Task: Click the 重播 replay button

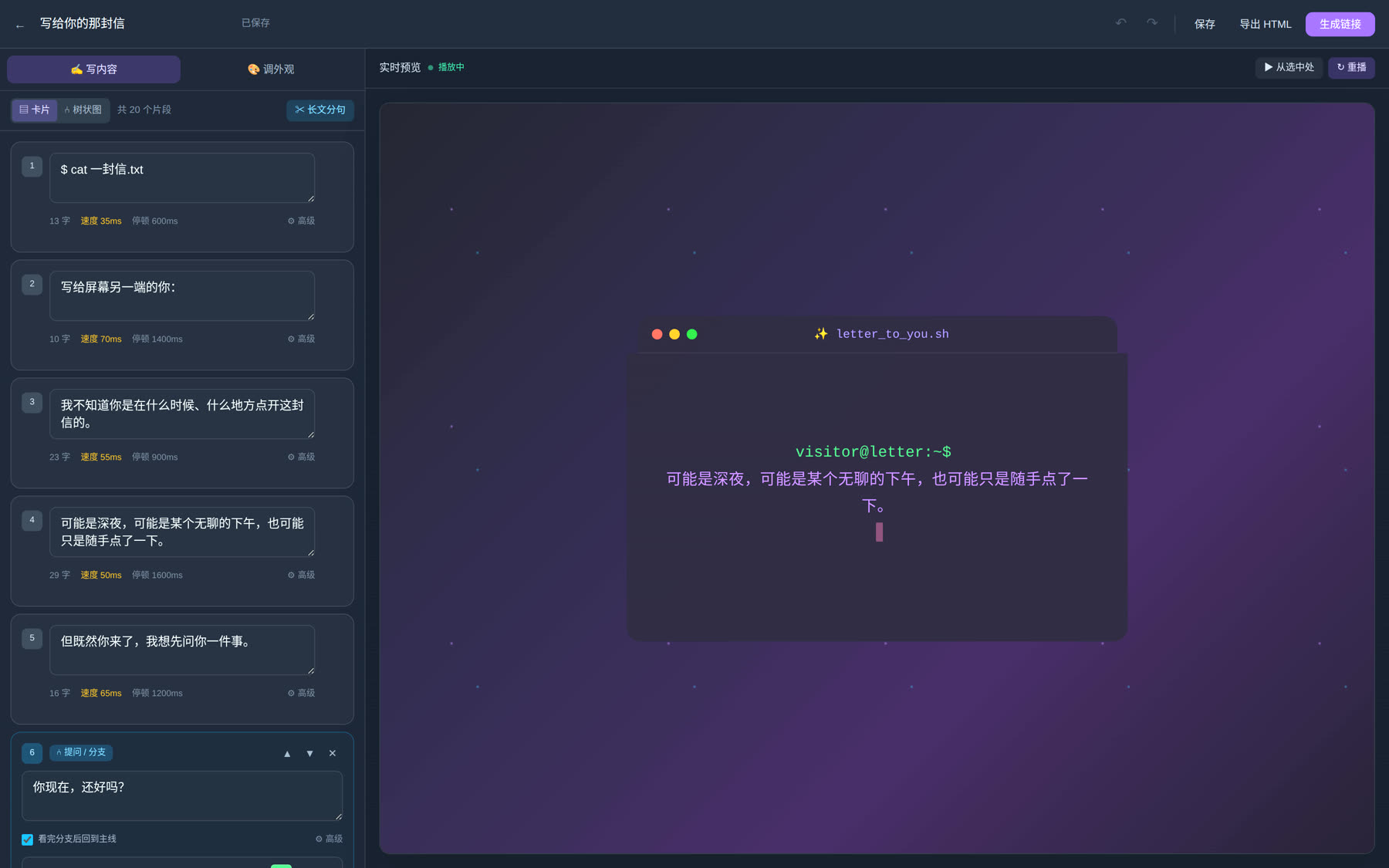Action: coord(1351,67)
